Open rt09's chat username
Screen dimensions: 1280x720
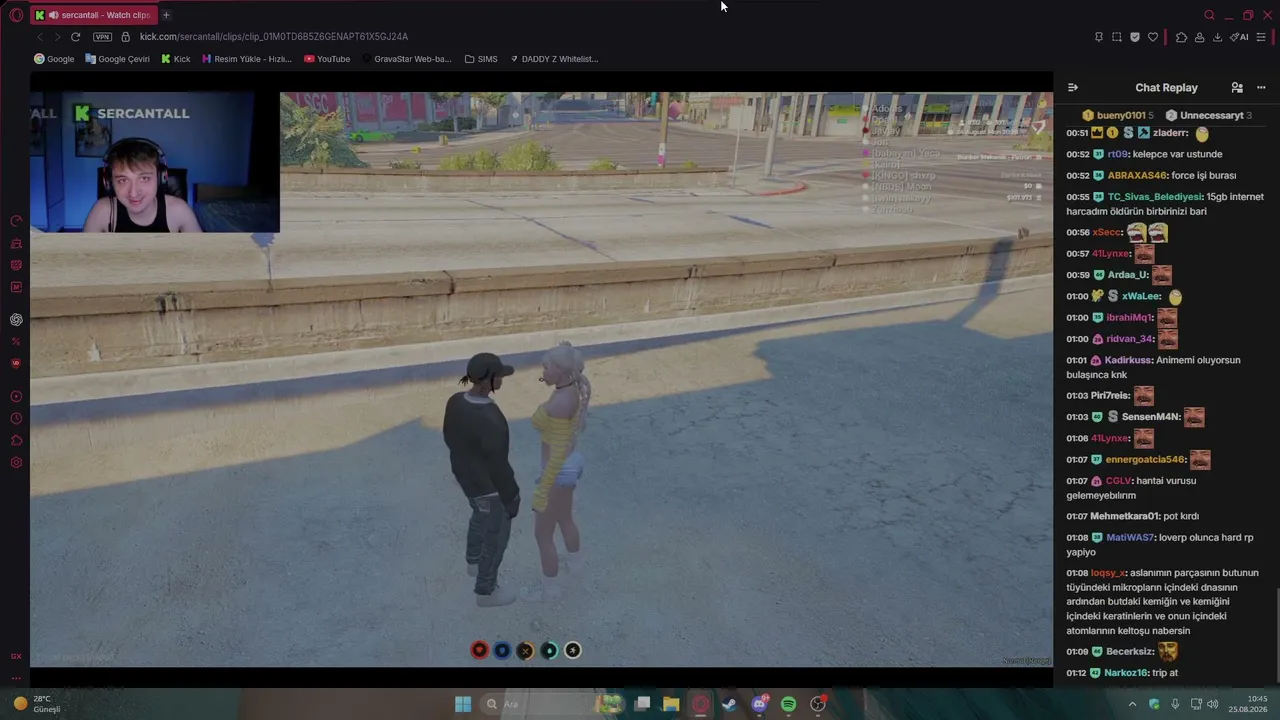tap(1118, 155)
